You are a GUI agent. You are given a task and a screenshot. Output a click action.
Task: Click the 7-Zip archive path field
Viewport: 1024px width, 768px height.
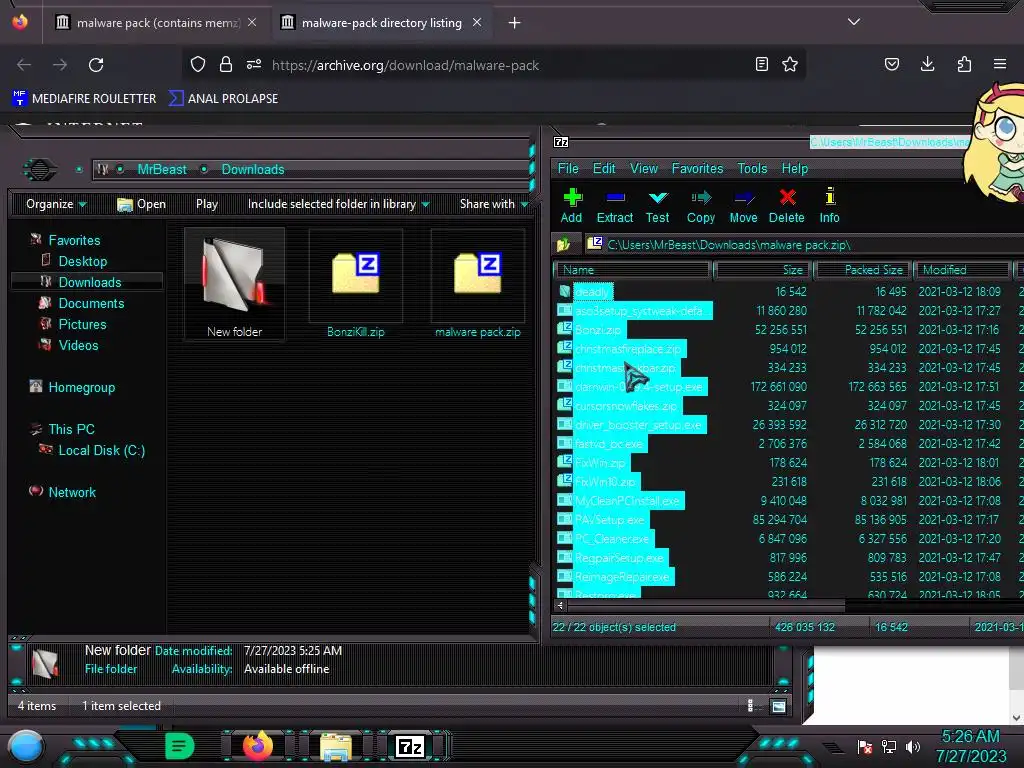point(803,245)
